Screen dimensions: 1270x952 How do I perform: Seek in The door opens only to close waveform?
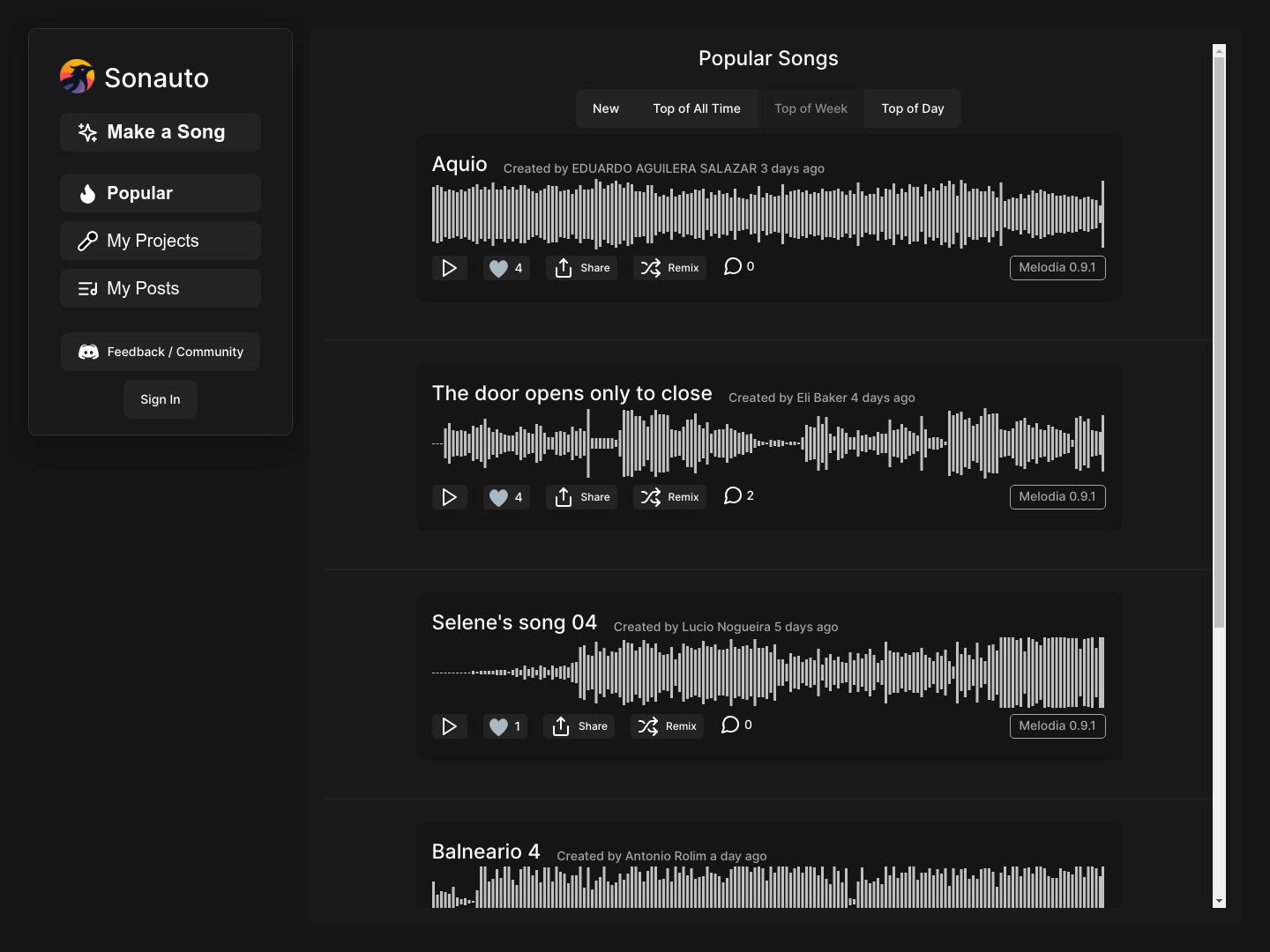tap(768, 443)
